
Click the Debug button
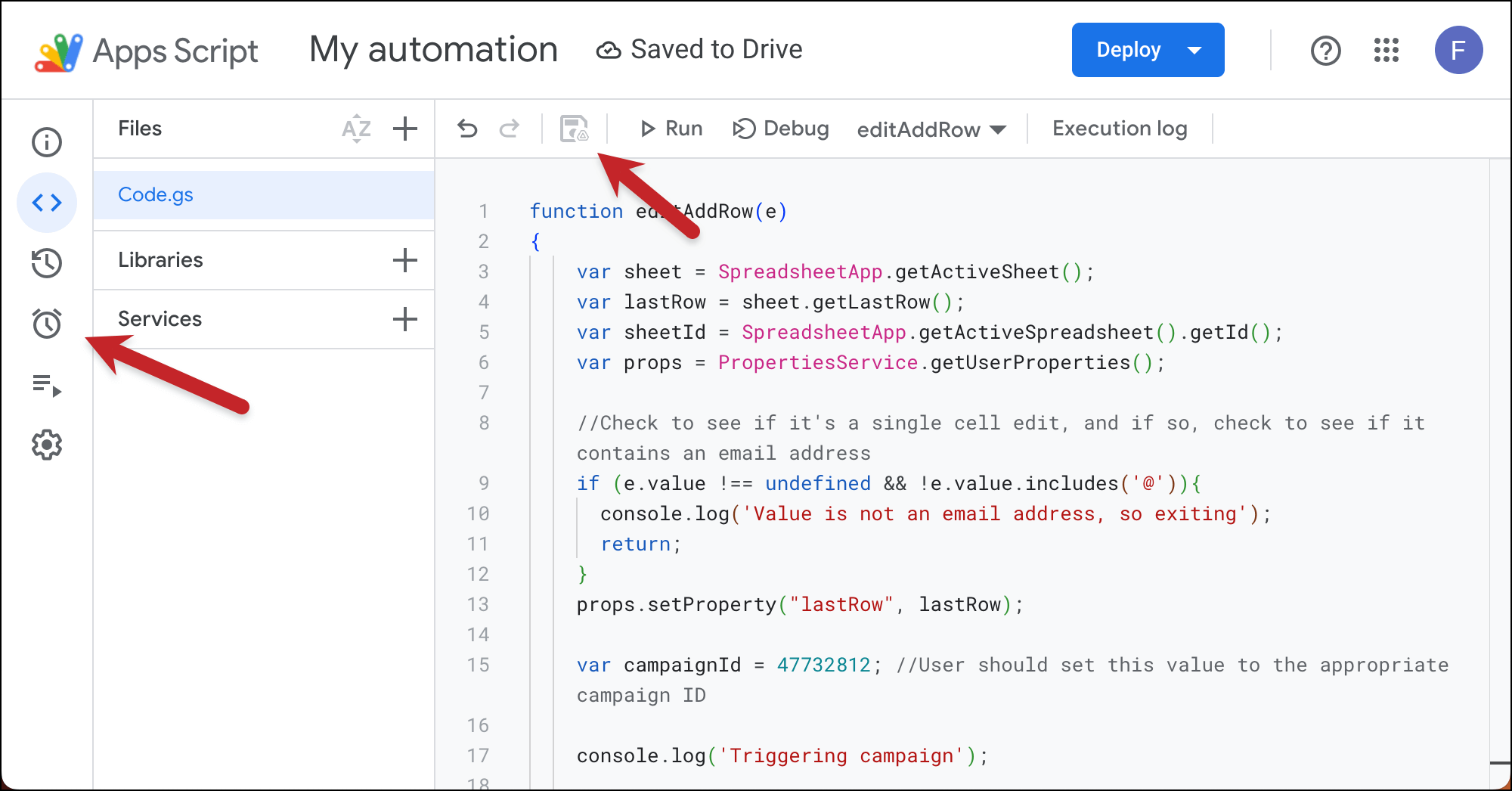782,129
